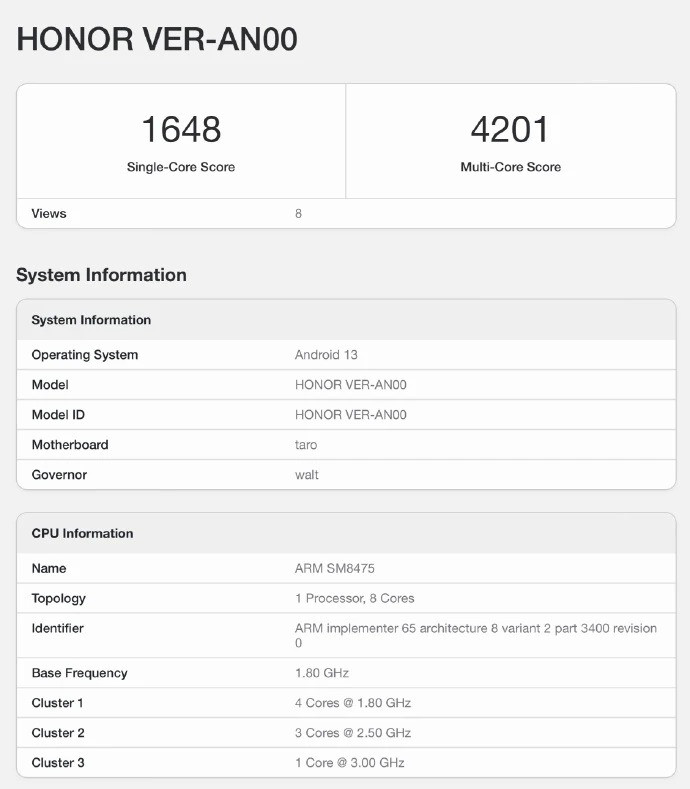Click the Base Frequency row label

pos(80,673)
